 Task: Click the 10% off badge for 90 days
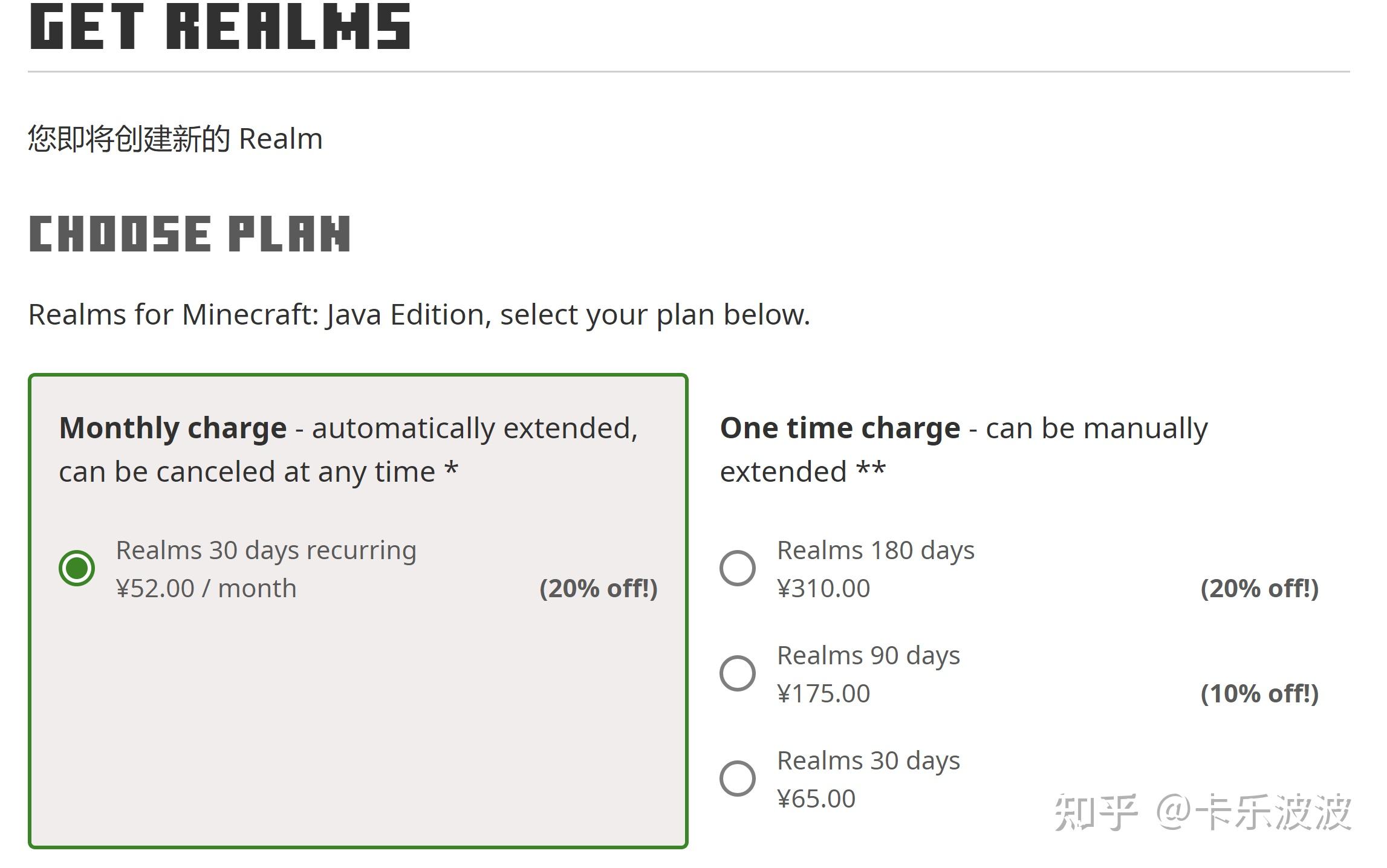pos(1259,693)
